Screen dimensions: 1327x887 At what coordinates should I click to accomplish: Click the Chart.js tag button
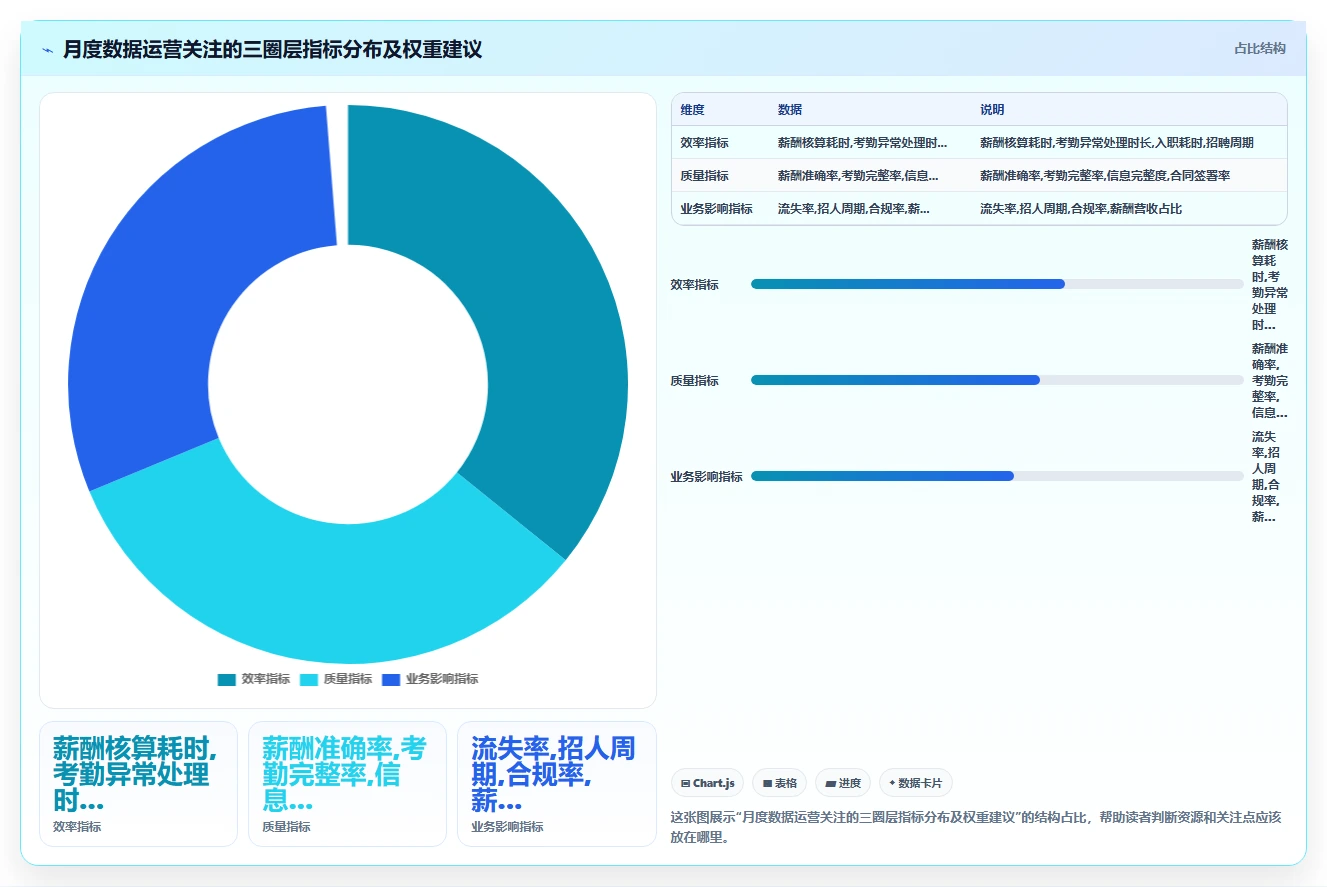tap(707, 783)
